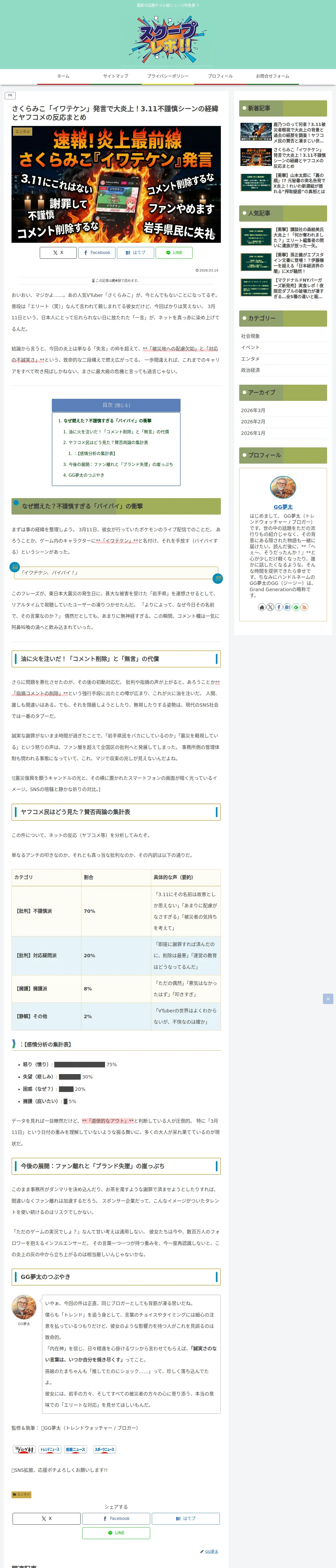Viewport: 336px width, 1568px height.
Task: Open the 山本太郎 new article in the sidebar
Action: pos(283,183)
